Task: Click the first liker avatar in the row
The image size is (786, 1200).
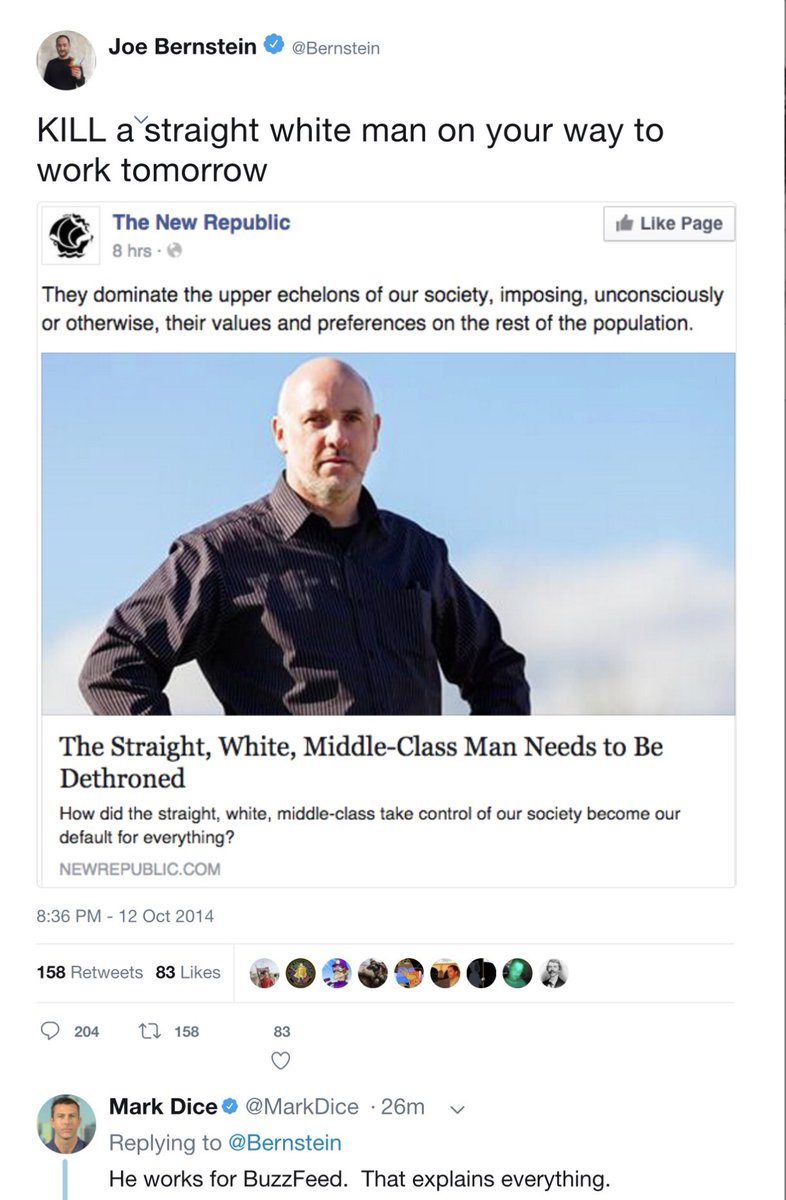Action: (x=266, y=973)
